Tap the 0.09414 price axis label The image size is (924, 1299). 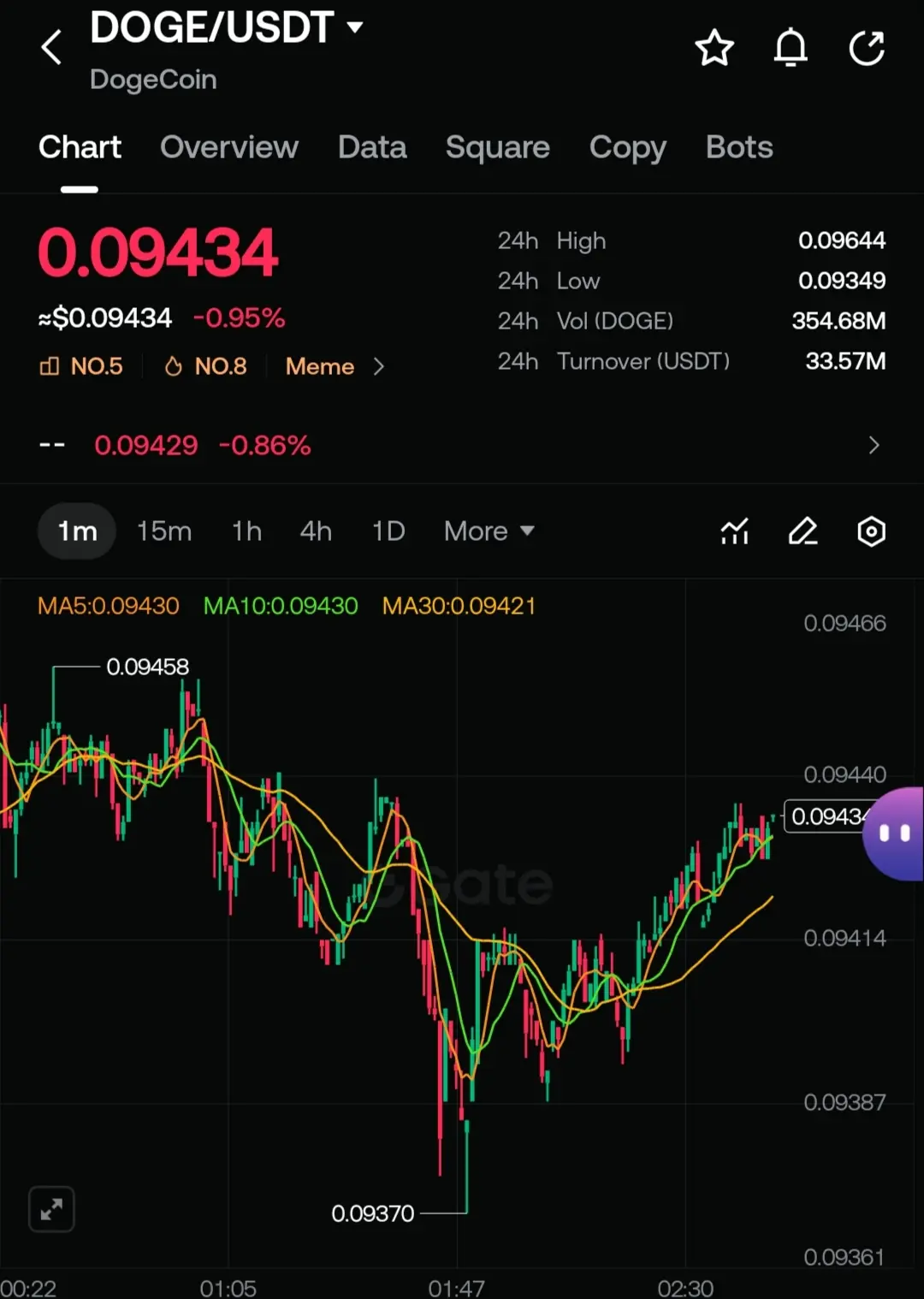point(844,938)
